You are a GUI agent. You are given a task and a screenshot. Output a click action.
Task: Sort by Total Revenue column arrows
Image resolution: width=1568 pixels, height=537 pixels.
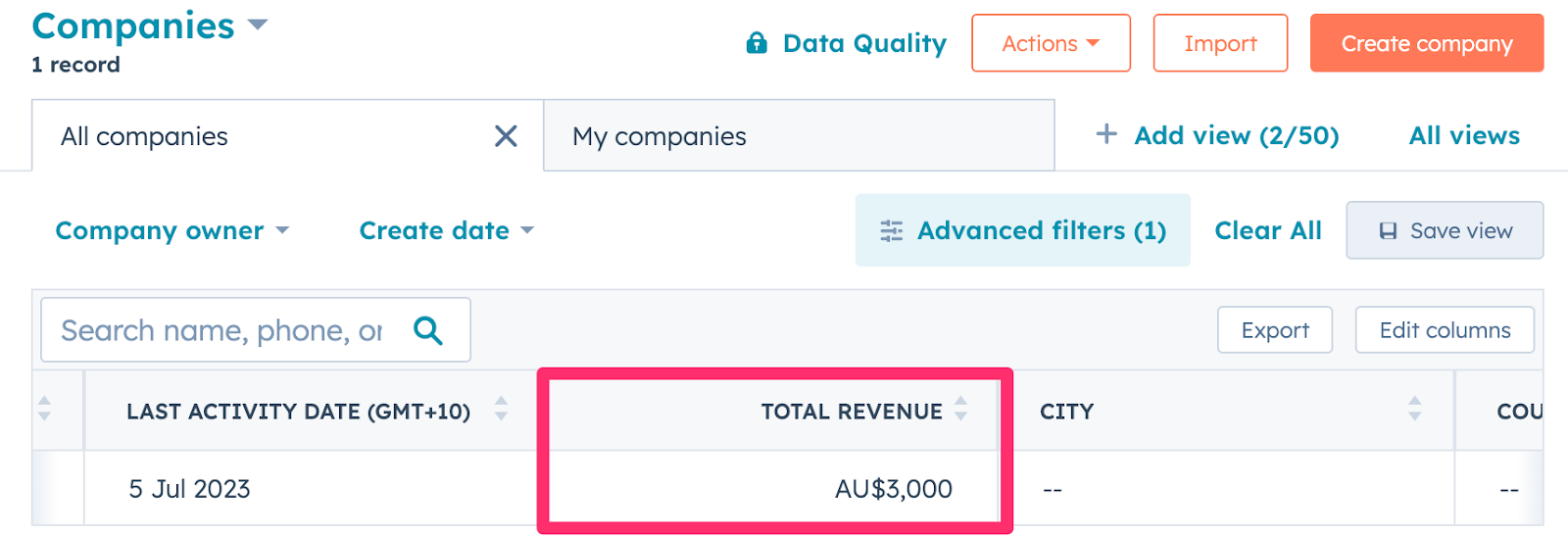pyautogui.click(x=961, y=409)
